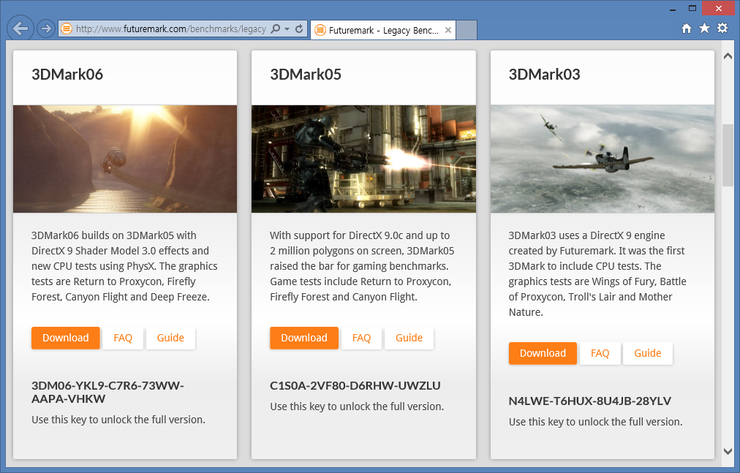
Task: Open the 3DMark03 FAQ
Action: [600, 354]
